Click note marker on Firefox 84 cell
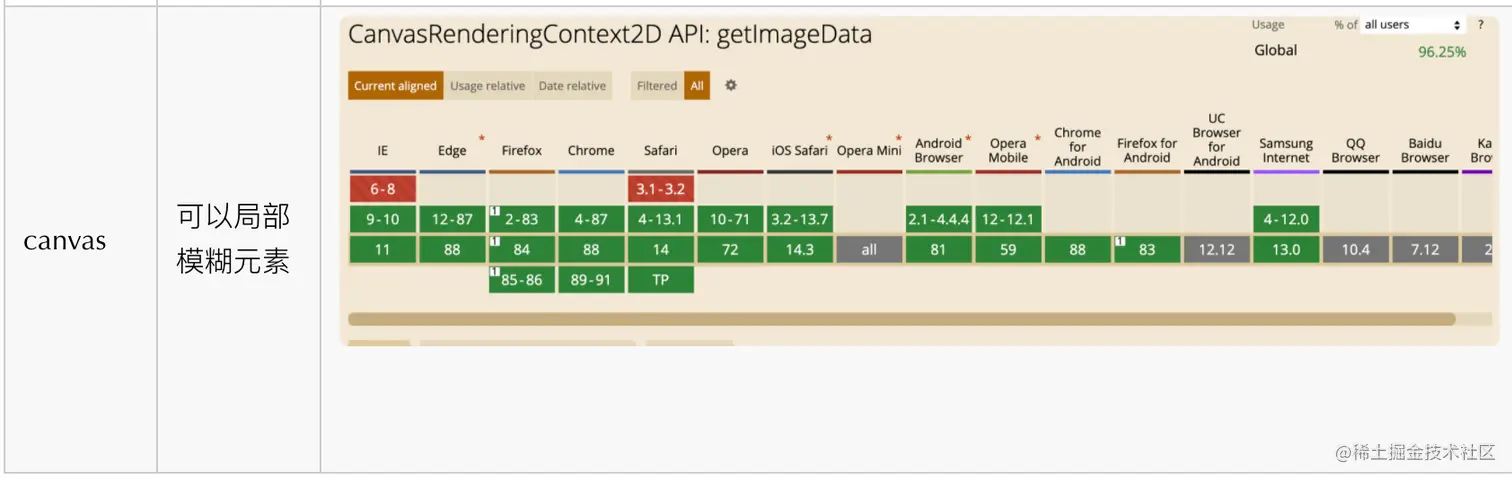 point(494,242)
